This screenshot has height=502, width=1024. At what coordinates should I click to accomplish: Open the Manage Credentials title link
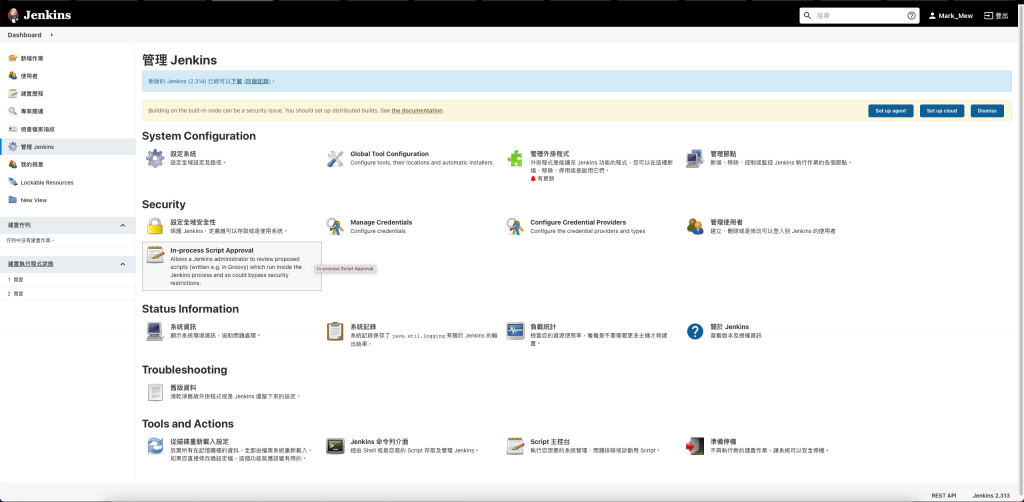pyautogui.click(x=381, y=222)
